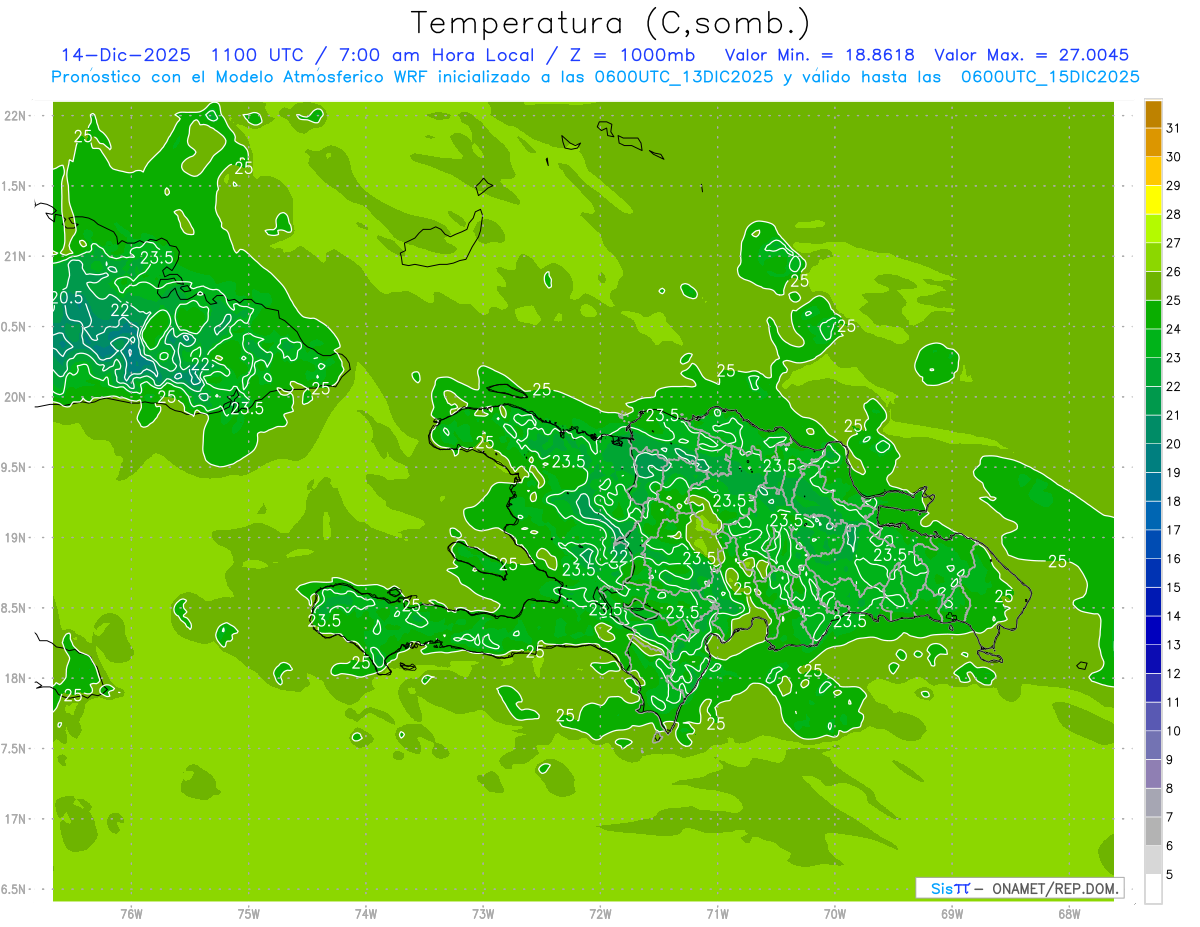Click the '21N' latitude axis label
Screen dimensions: 1200x927
point(16,256)
